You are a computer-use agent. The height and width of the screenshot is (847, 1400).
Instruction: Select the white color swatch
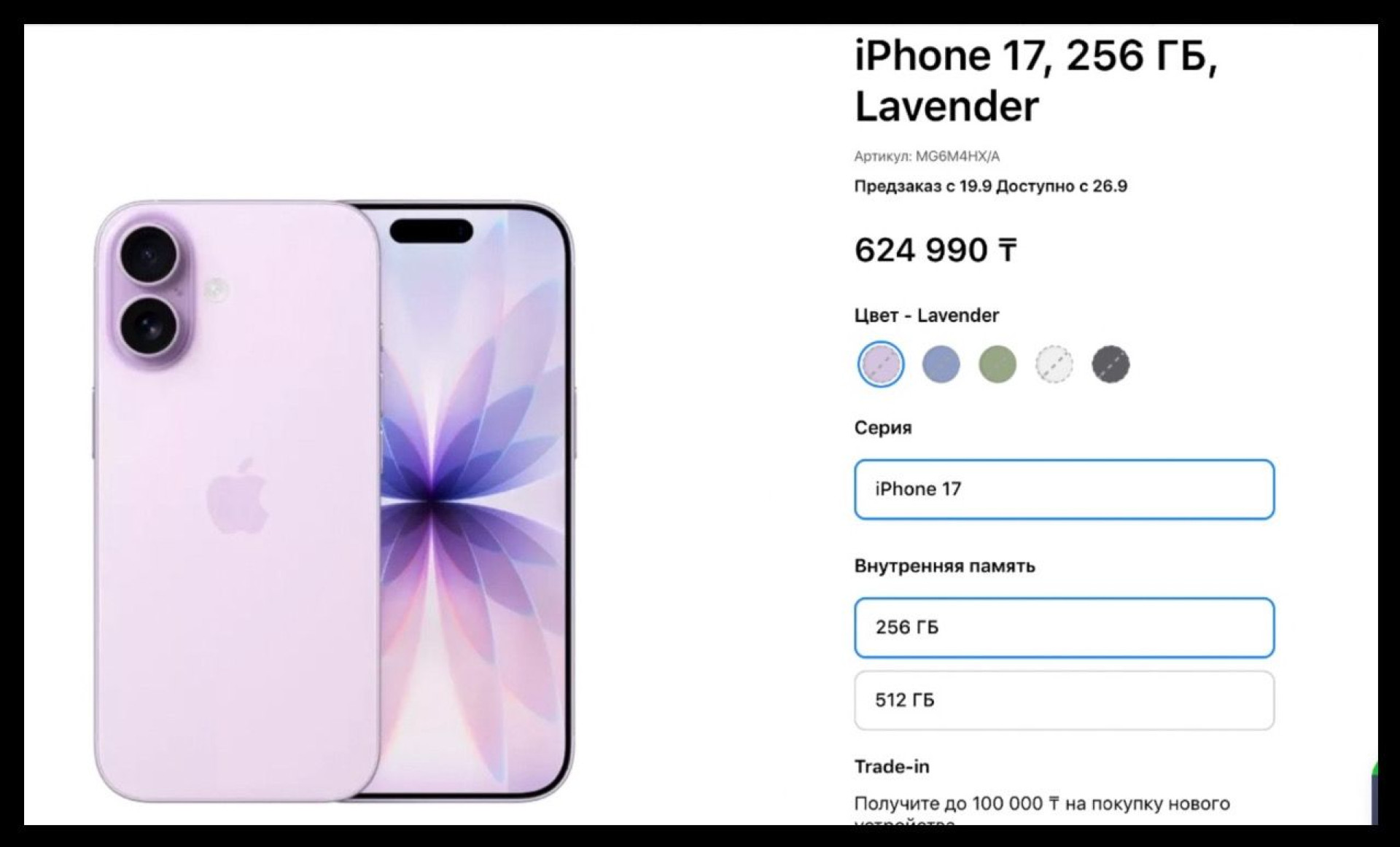[x=1054, y=364]
